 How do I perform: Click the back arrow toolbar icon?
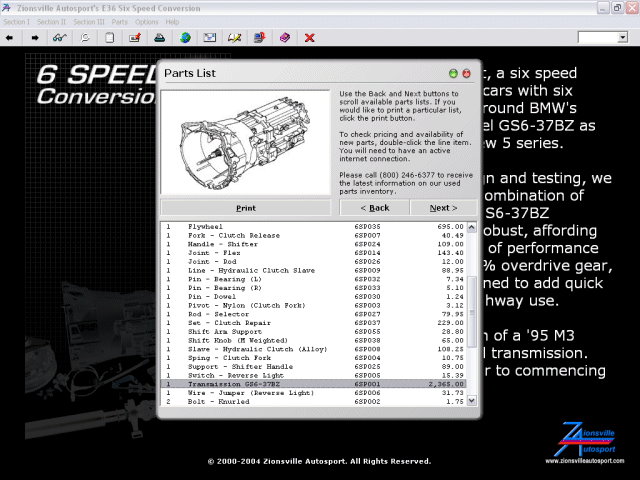point(9,38)
